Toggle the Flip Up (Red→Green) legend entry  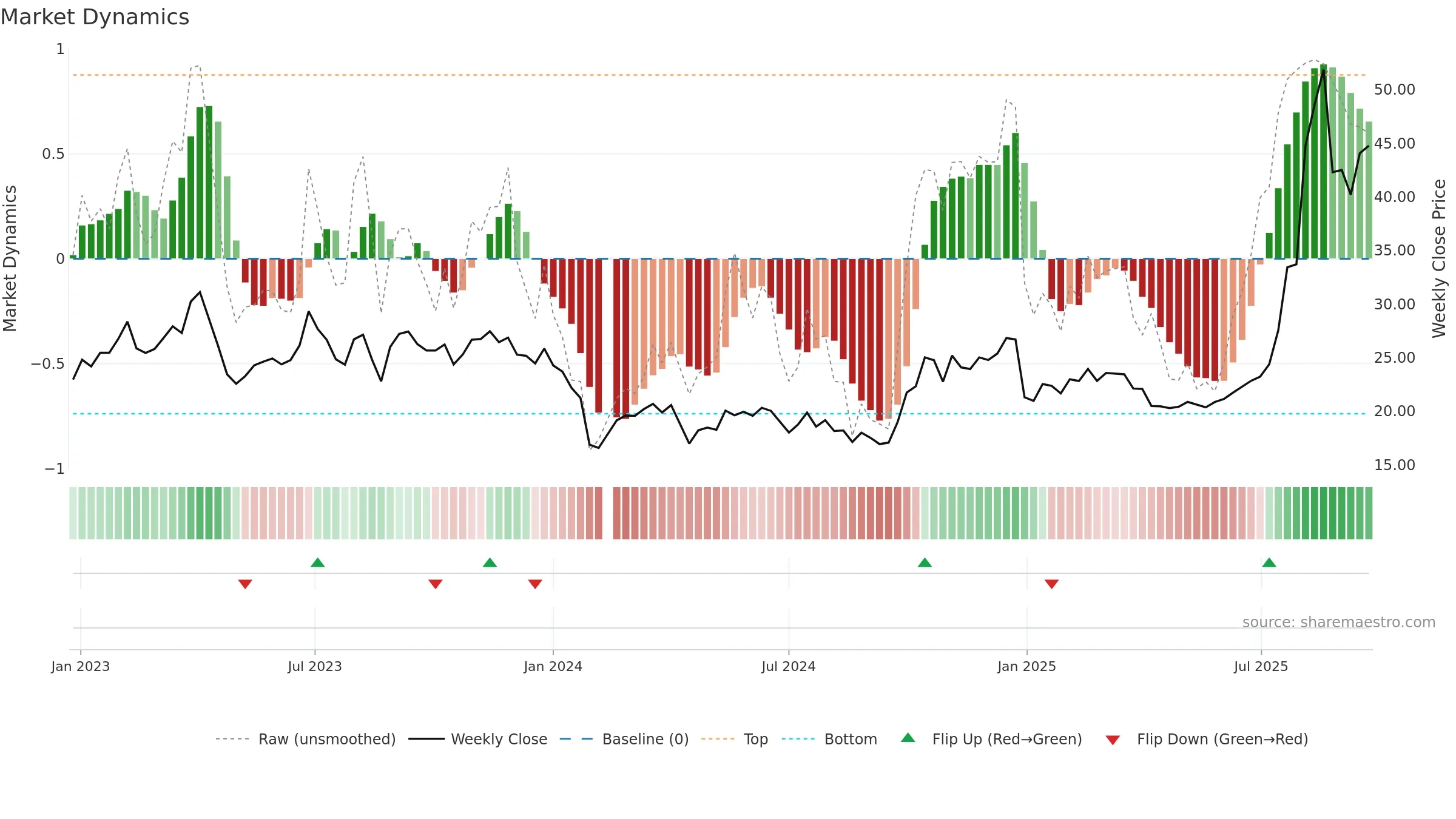991,739
